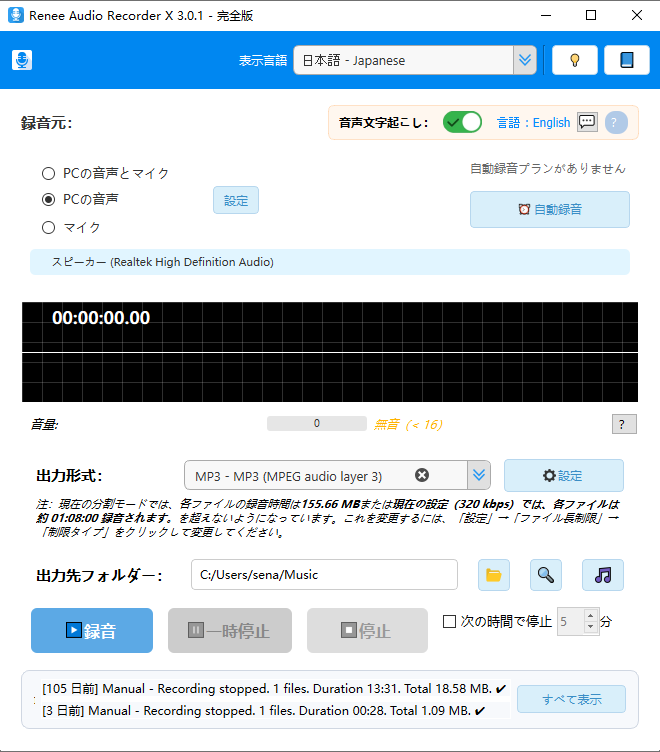Toggle the 音声文字起こし switch off
The width and height of the screenshot is (660, 752).
point(462,122)
